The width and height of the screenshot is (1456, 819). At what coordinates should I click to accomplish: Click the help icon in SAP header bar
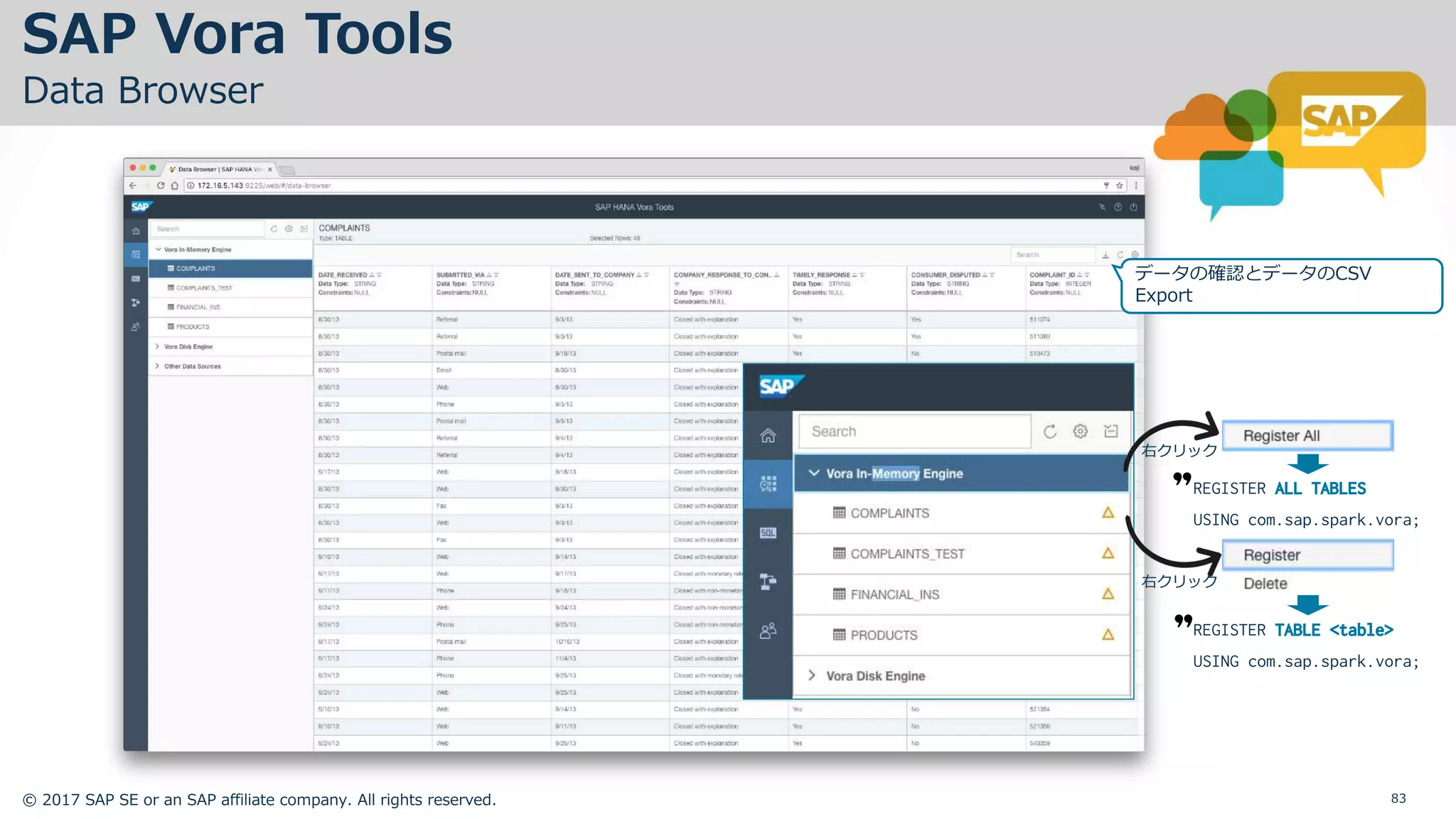click(x=1118, y=207)
